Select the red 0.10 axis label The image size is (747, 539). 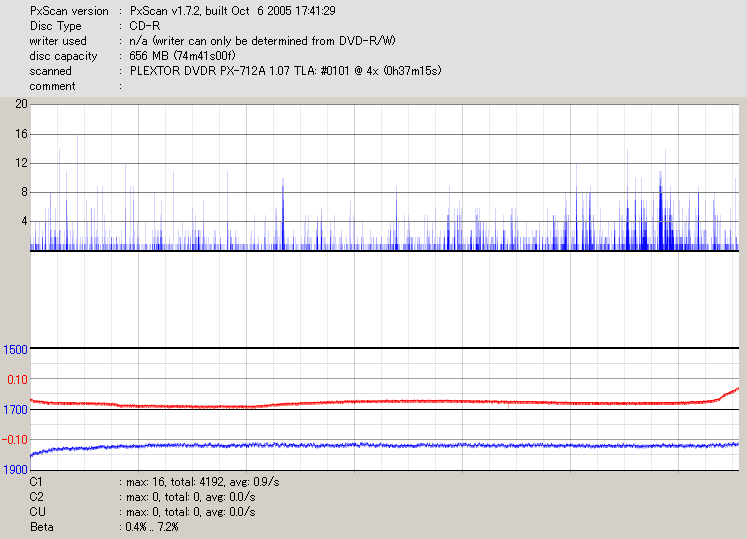17,379
